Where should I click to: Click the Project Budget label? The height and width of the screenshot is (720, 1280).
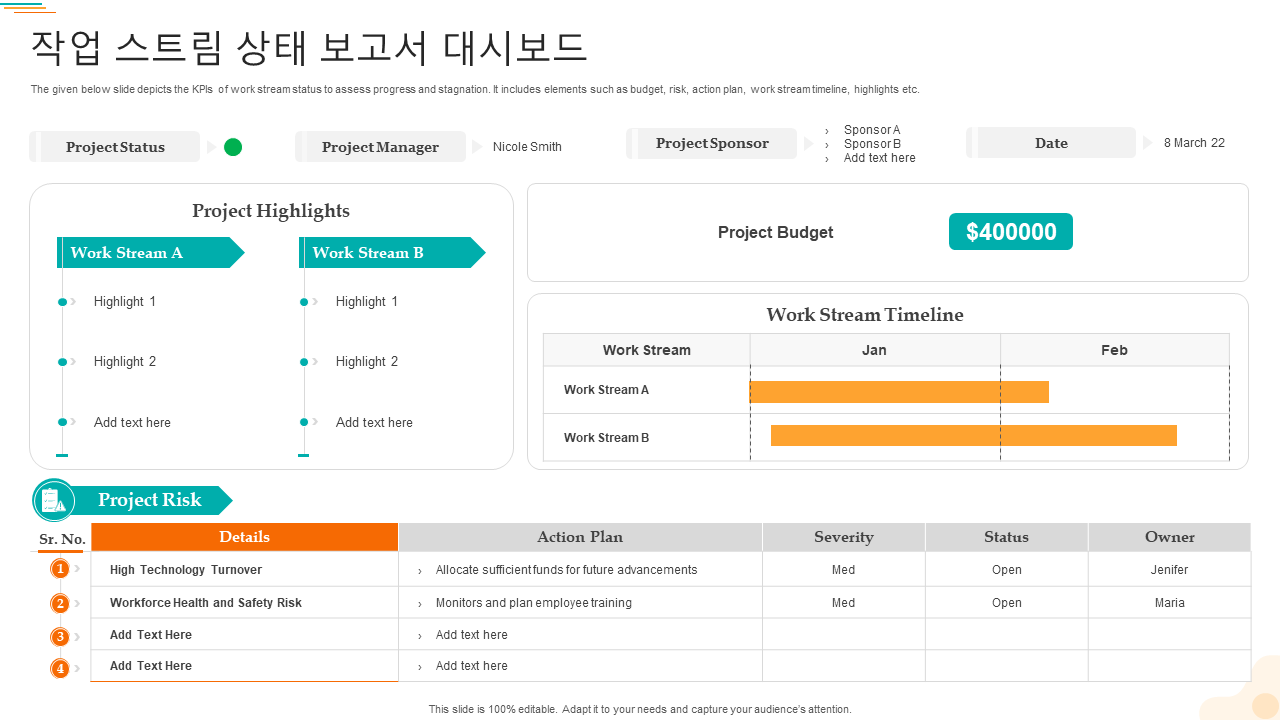[776, 232]
